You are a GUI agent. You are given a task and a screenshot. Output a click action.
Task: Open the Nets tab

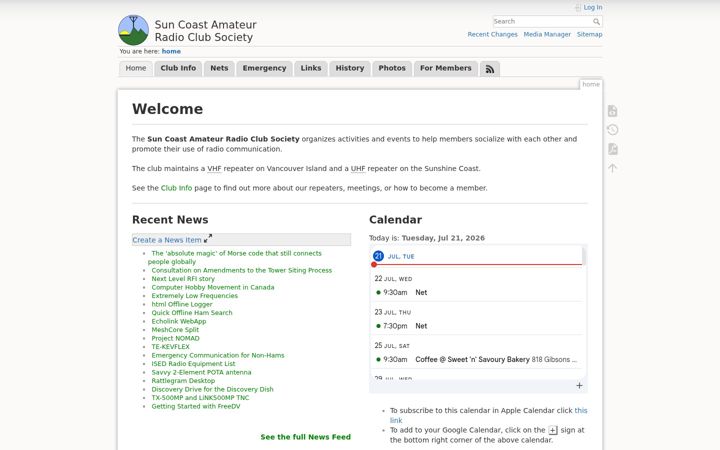point(219,68)
